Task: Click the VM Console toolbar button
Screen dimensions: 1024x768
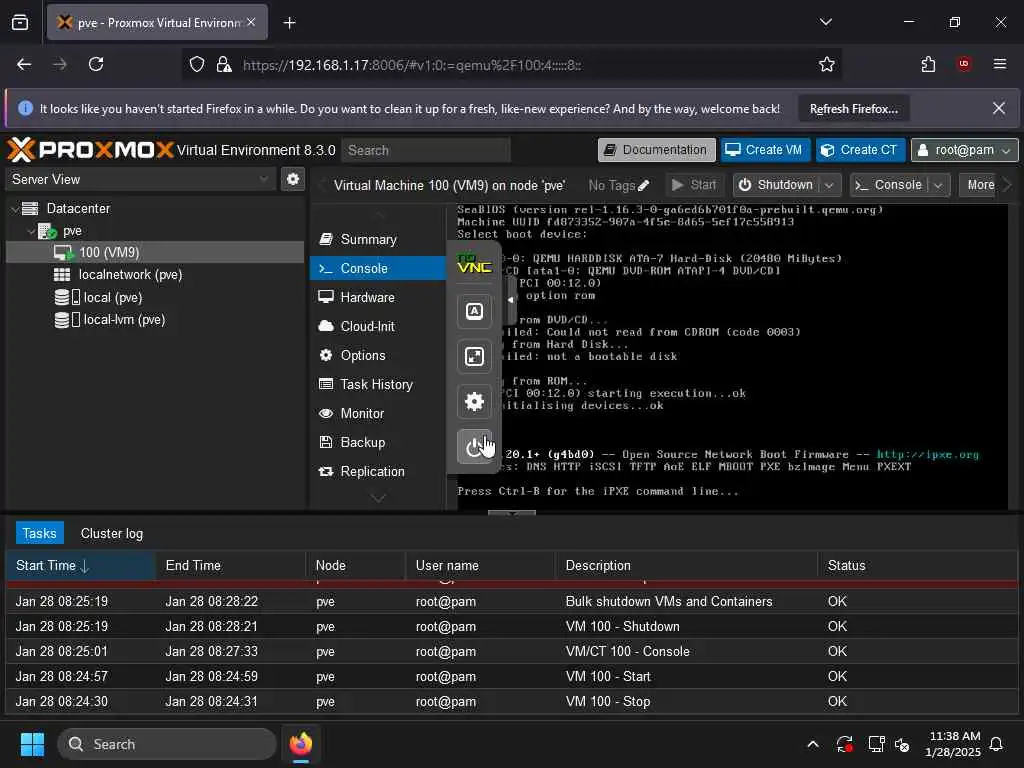Action: 889,185
